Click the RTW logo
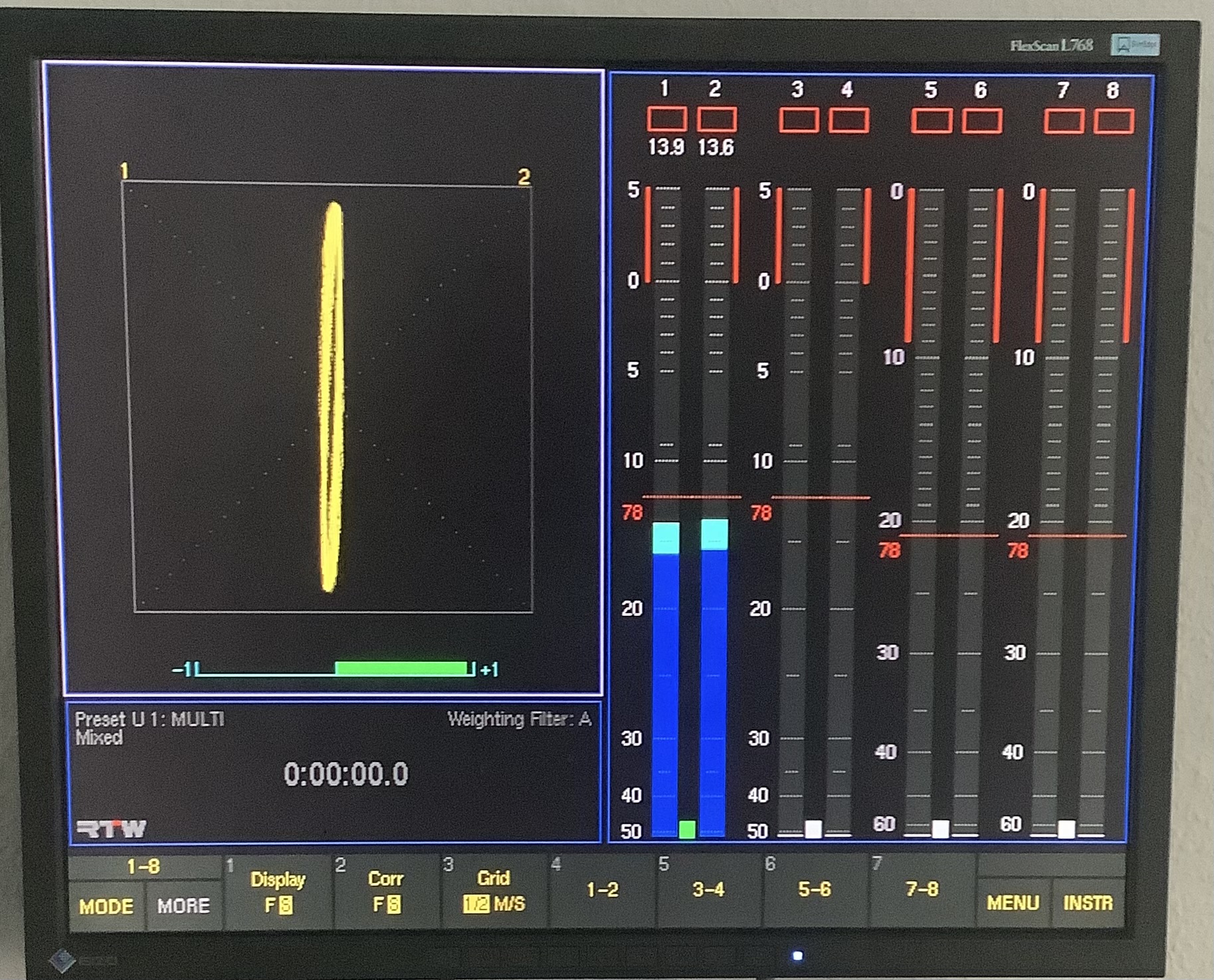Viewport: 1214px width, 980px height. [x=112, y=829]
